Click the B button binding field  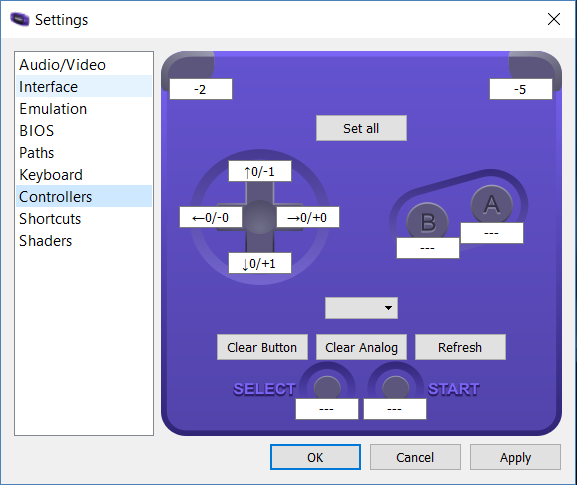point(428,248)
